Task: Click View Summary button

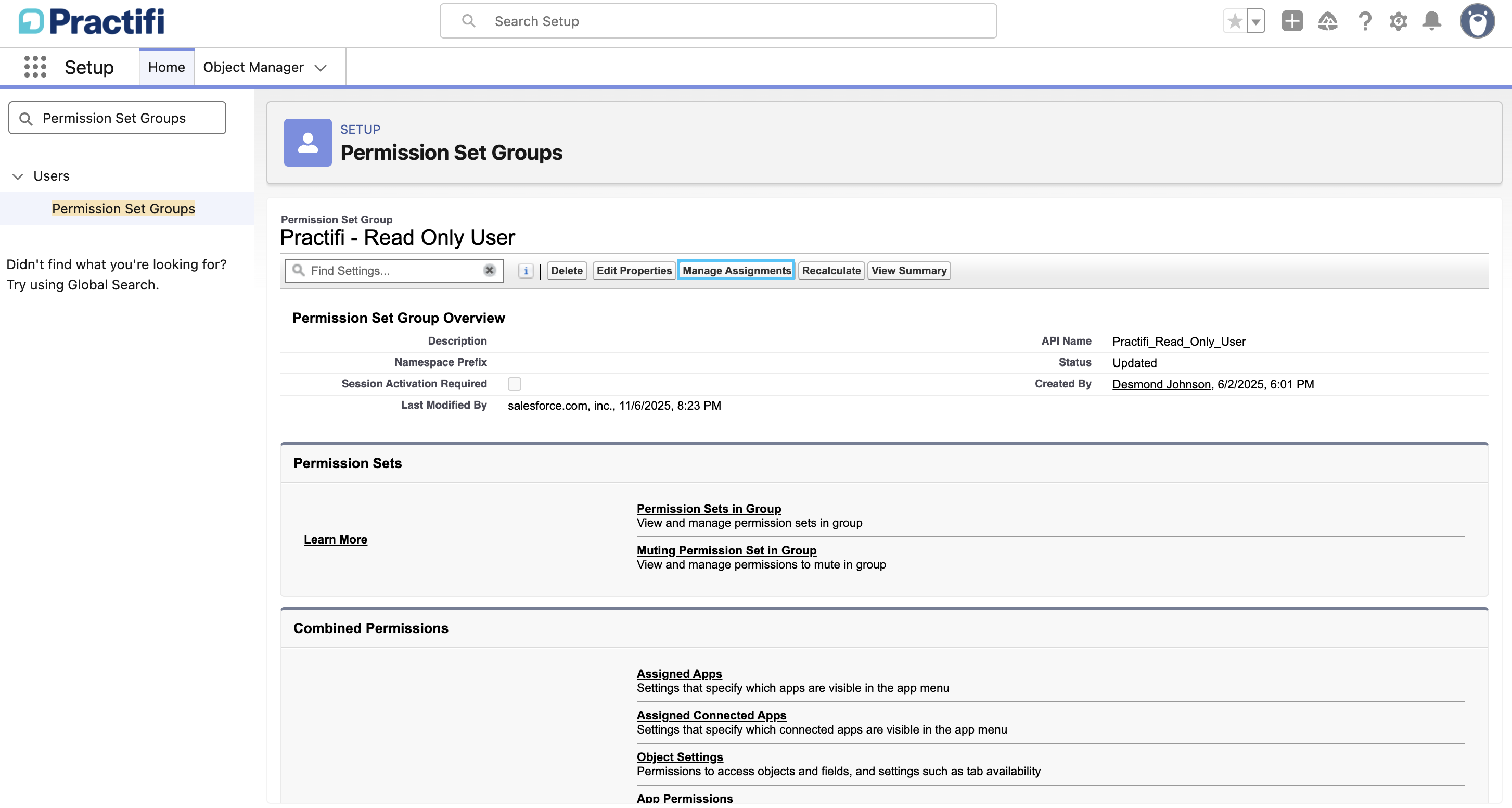Action: 908,271
